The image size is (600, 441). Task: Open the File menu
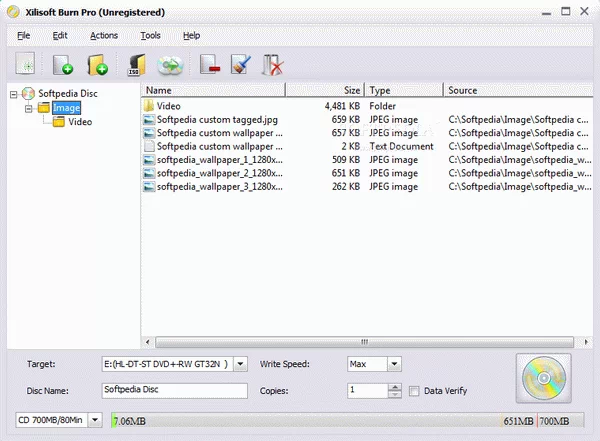[x=24, y=36]
